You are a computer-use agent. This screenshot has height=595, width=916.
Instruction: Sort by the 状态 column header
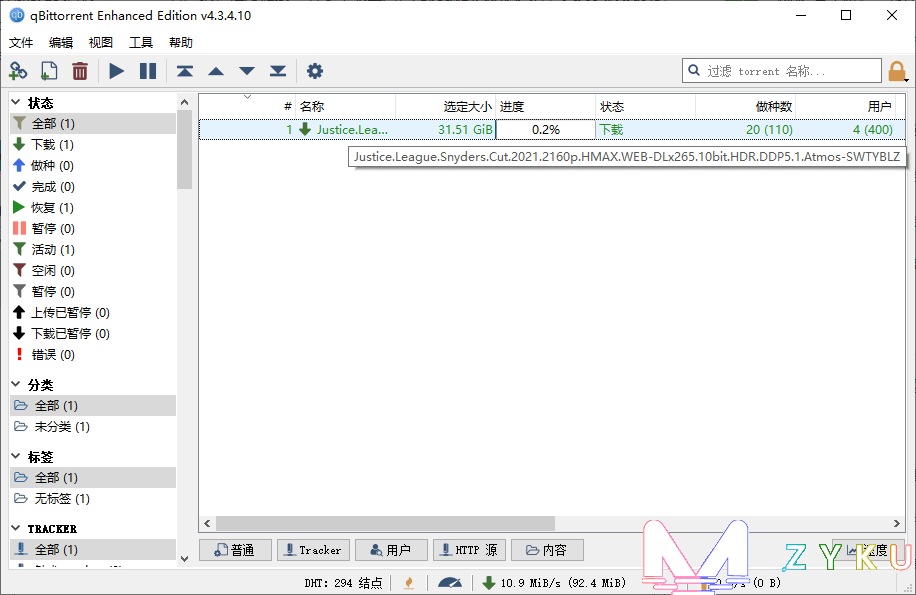pyautogui.click(x=646, y=106)
